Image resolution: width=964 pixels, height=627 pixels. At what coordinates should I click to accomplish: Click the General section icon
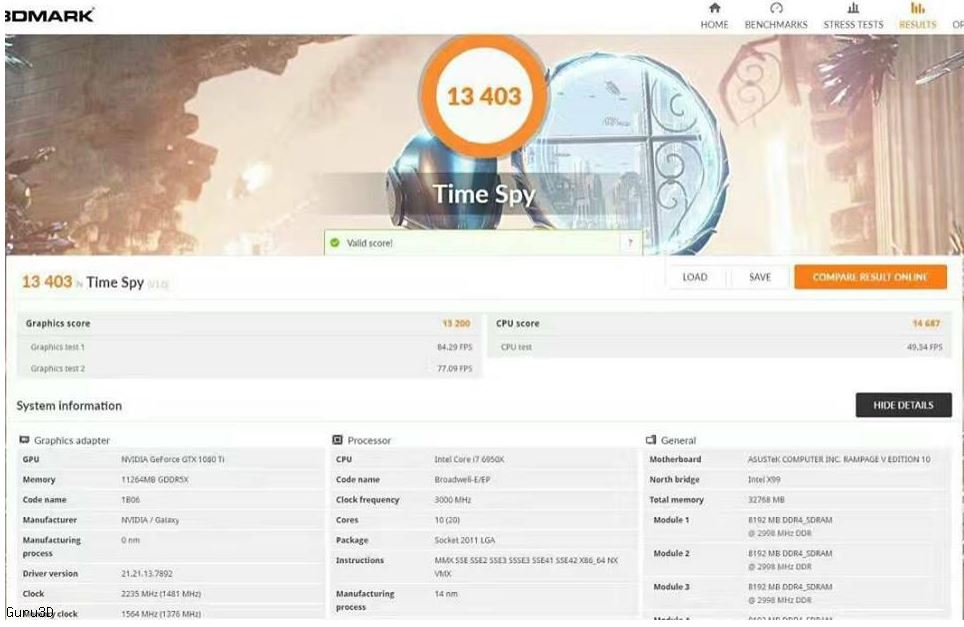click(651, 440)
